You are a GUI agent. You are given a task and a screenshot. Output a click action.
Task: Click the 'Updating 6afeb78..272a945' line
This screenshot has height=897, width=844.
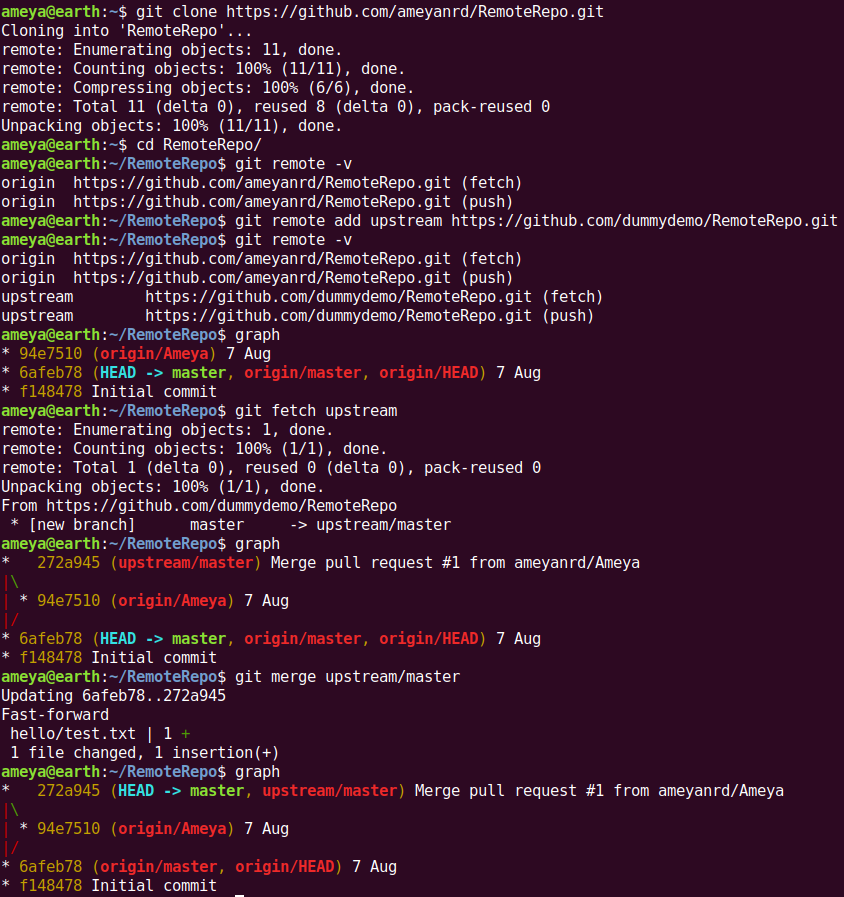tap(113, 696)
